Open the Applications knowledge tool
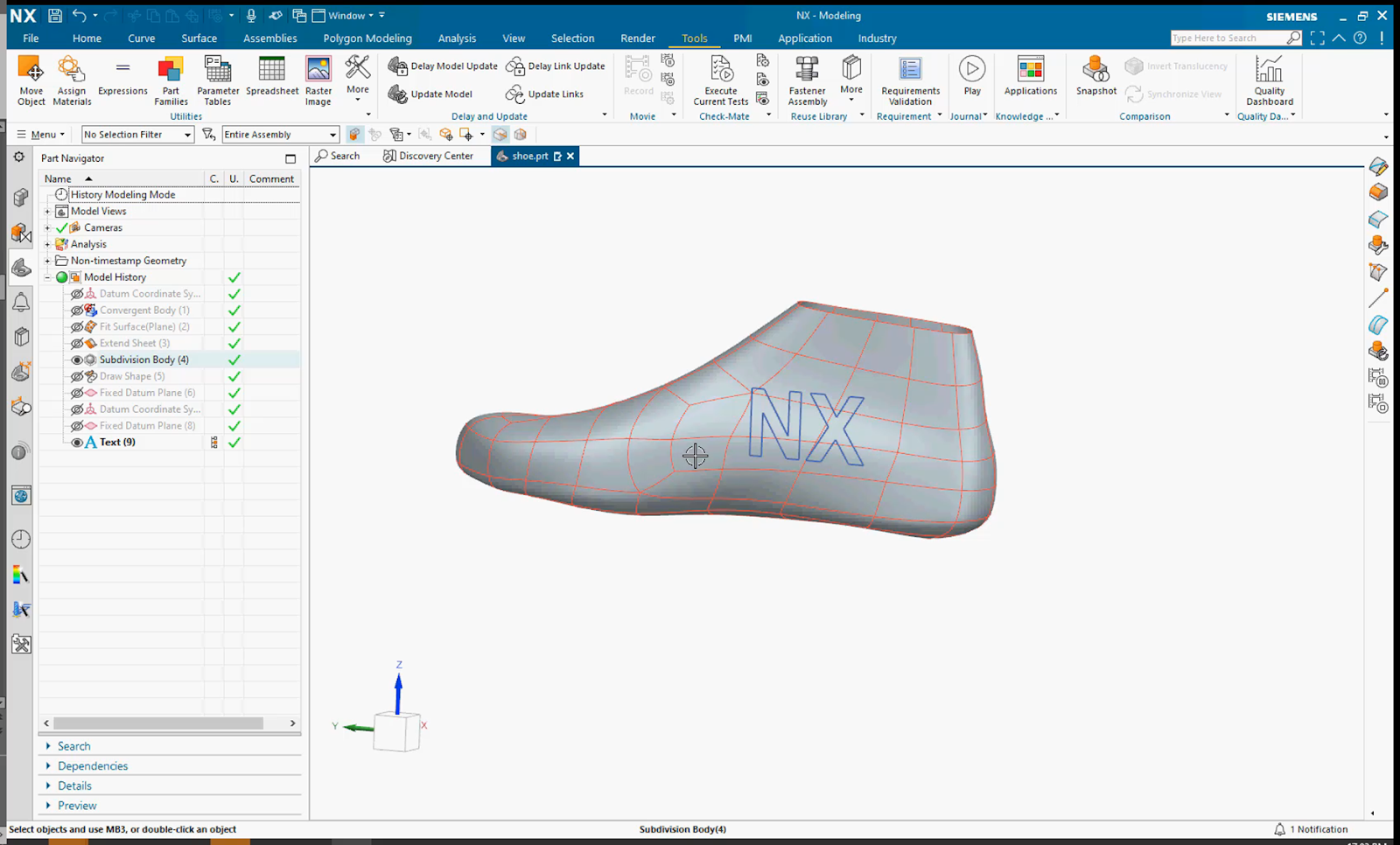 tap(1031, 76)
